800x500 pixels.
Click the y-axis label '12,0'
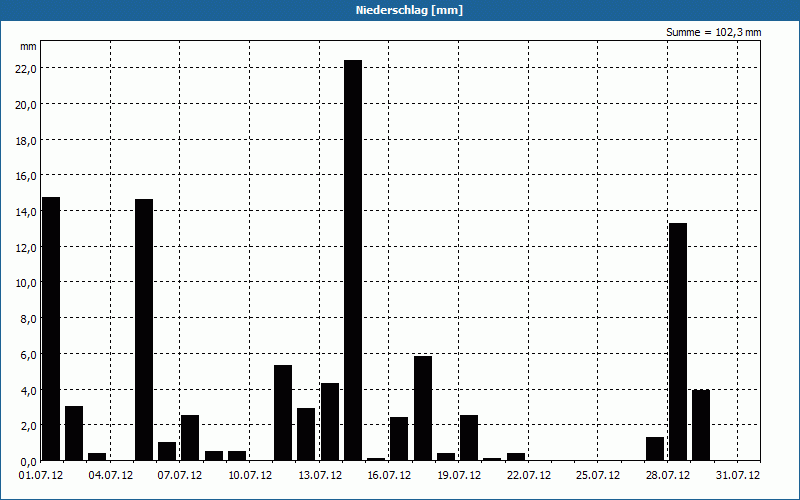pos(26,247)
